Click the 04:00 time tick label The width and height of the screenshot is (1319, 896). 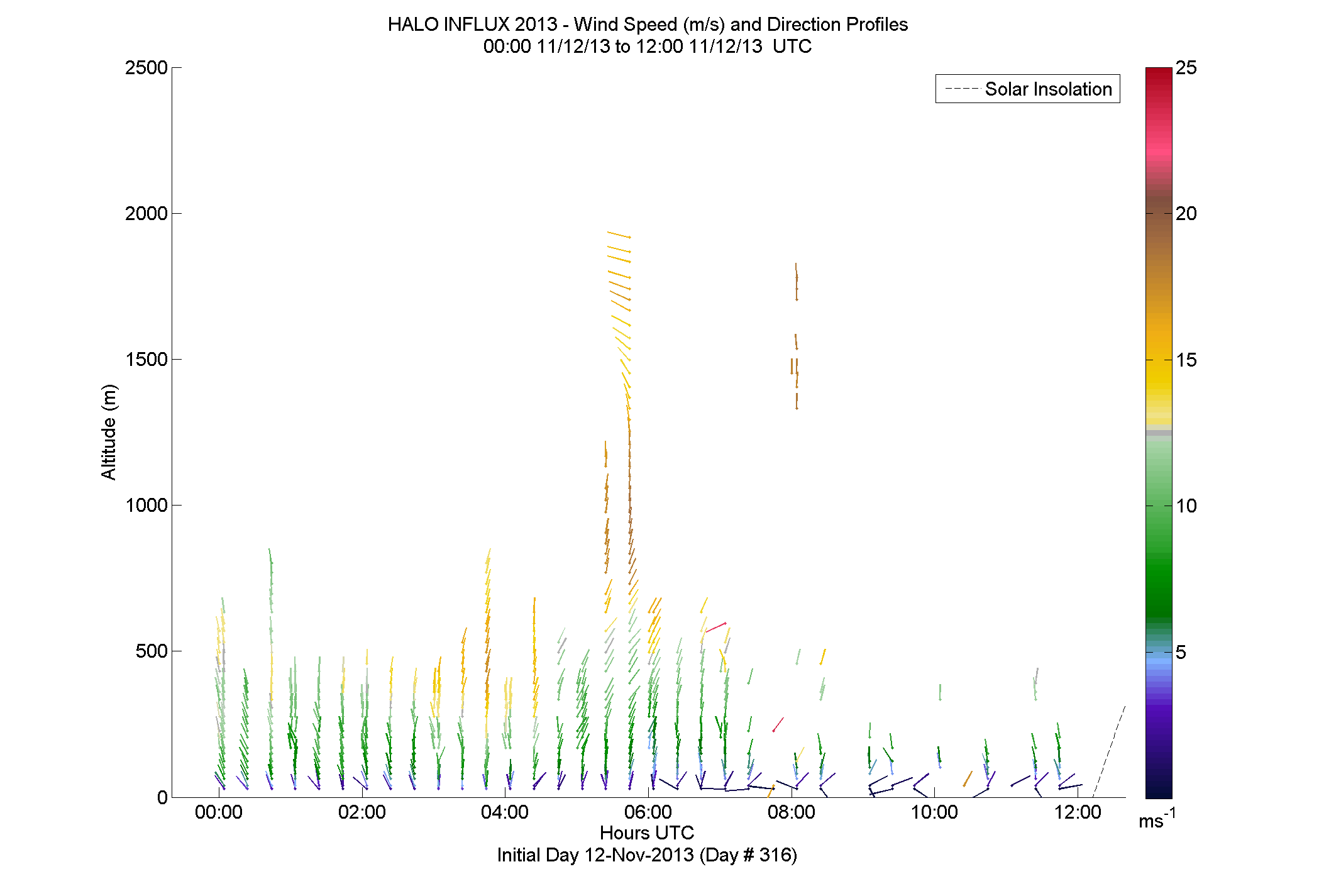(x=505, y=812)
